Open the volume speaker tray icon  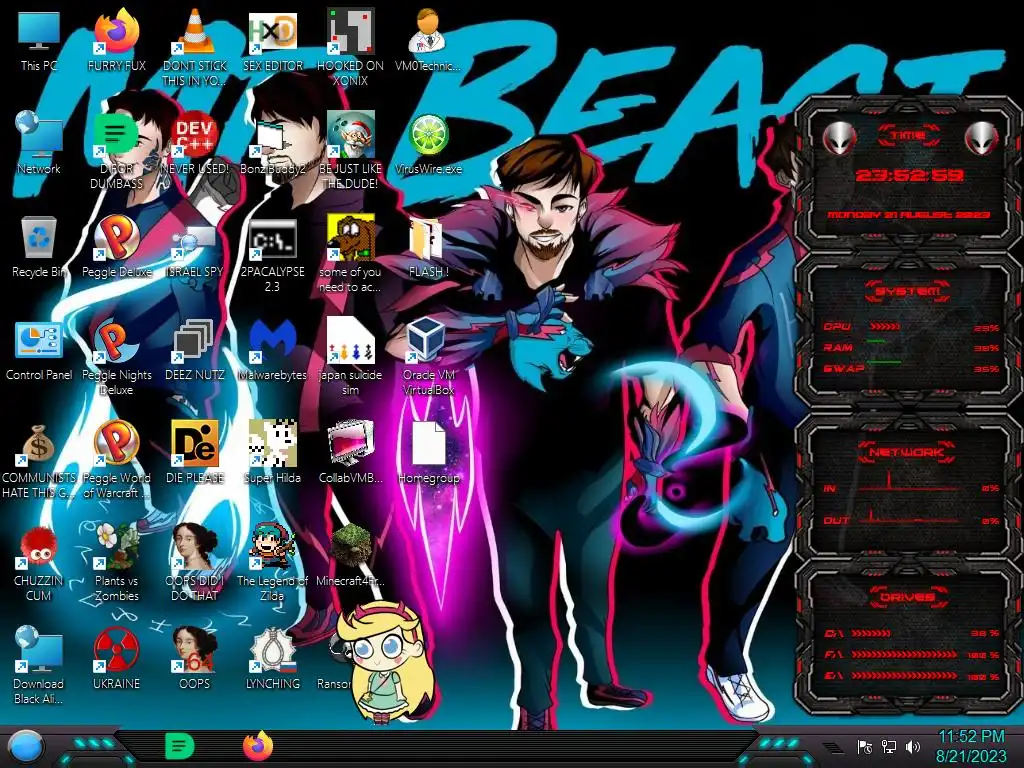(913, 747)
